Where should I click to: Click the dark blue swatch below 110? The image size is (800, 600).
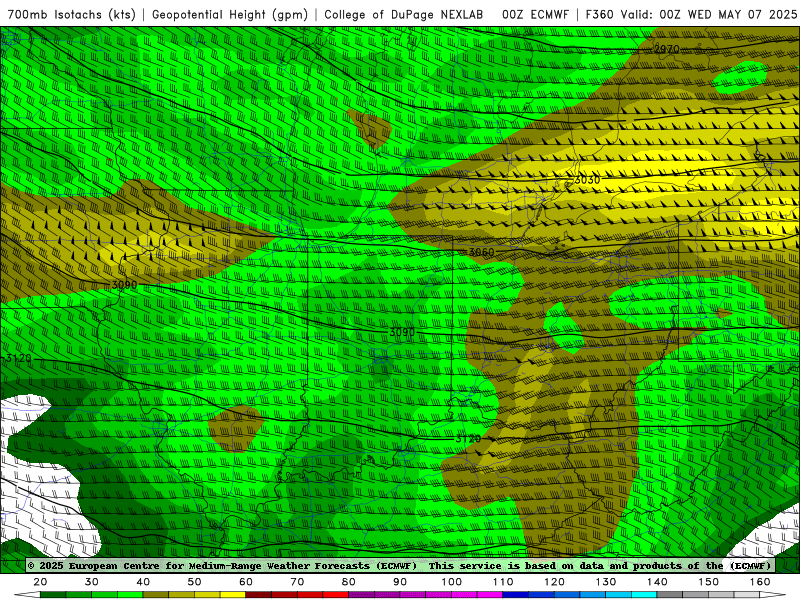(x=515, y=594)
